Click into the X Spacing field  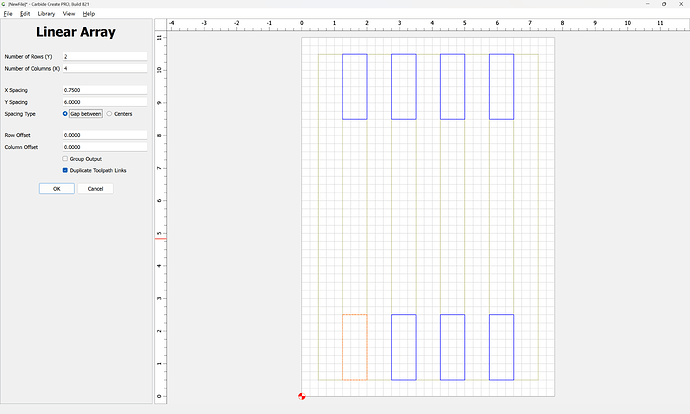(104, 91)
